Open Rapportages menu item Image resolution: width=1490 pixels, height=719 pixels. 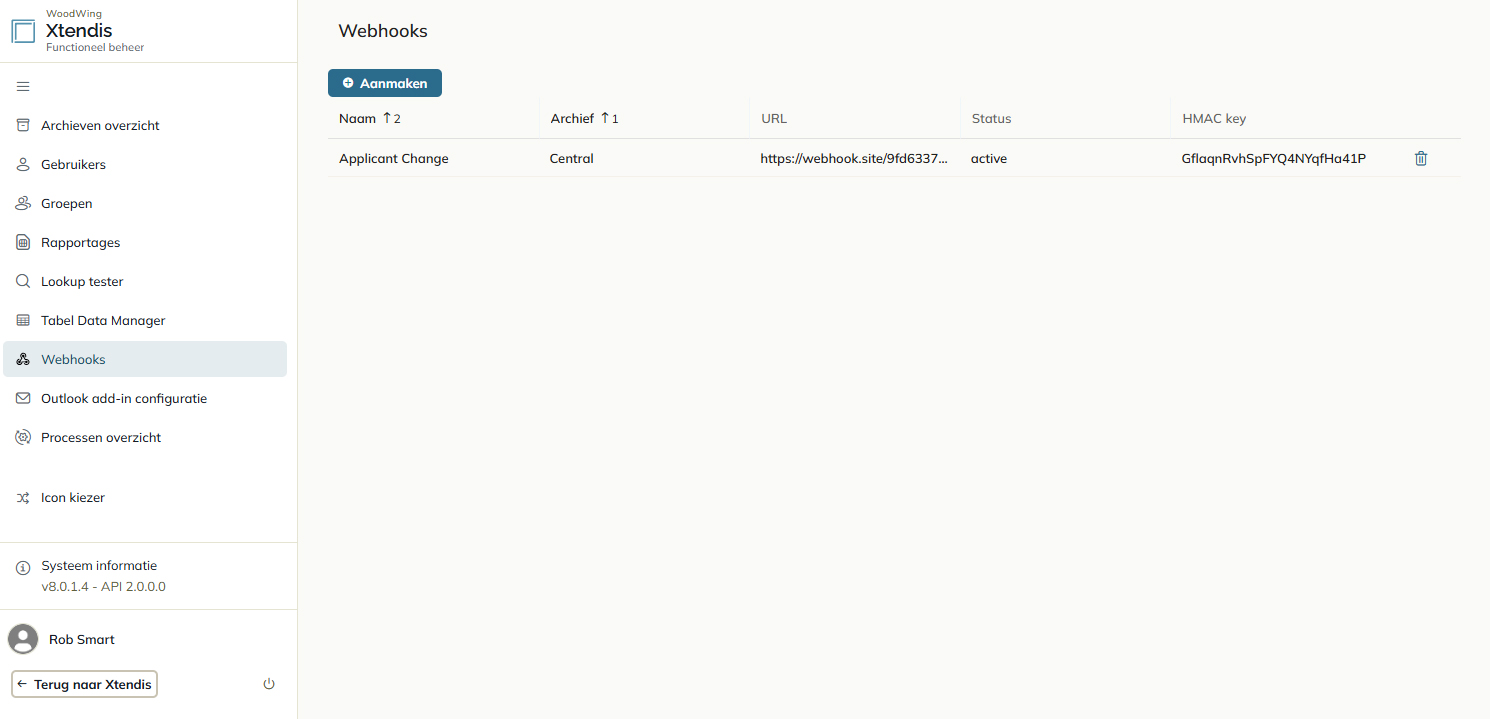coord(145,242)
